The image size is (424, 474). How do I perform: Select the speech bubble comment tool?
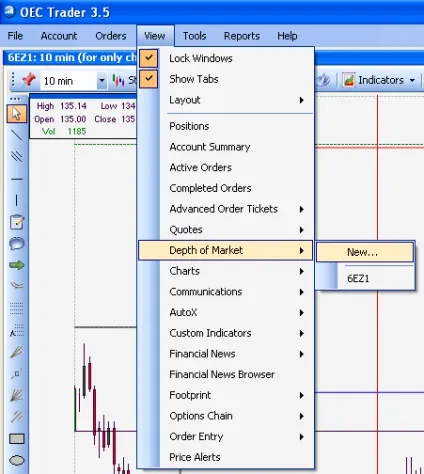(x=16, y=244)
